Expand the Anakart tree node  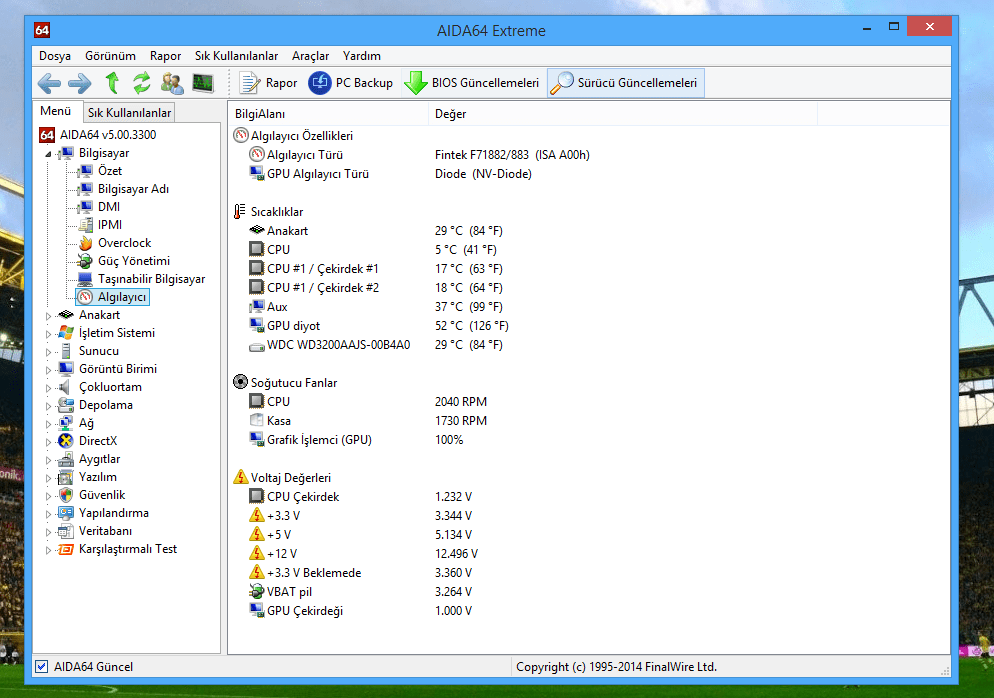pyautogui.click(x=48, y=315)
